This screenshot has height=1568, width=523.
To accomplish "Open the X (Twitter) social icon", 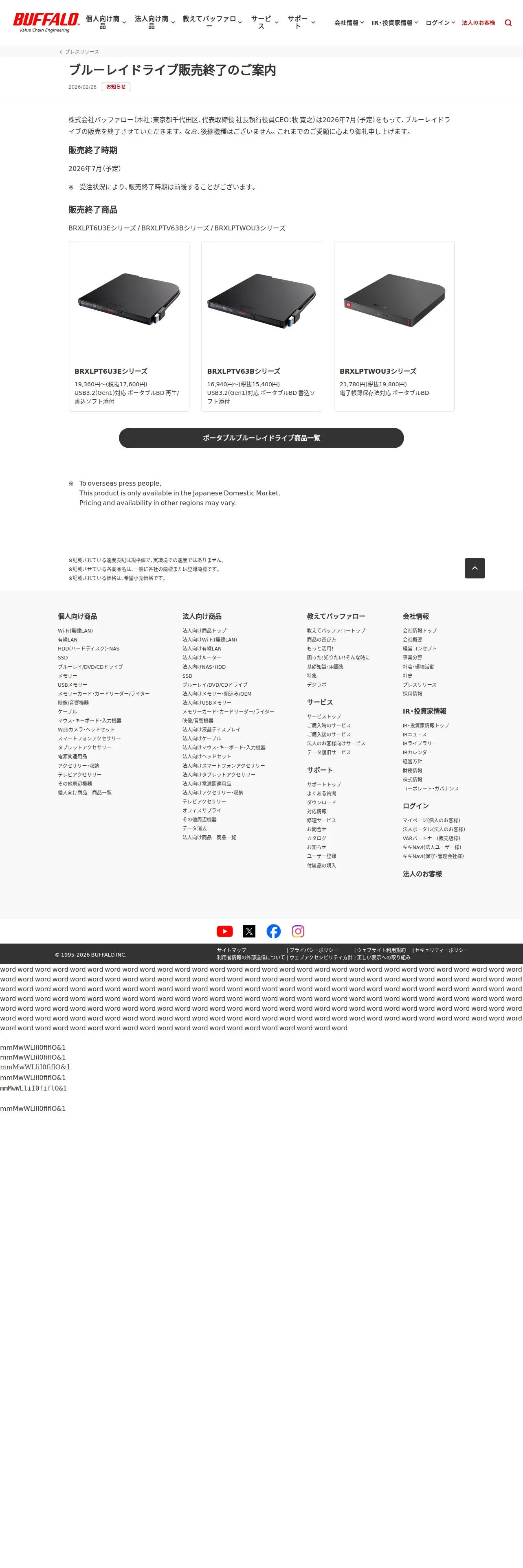I will 249,931.
